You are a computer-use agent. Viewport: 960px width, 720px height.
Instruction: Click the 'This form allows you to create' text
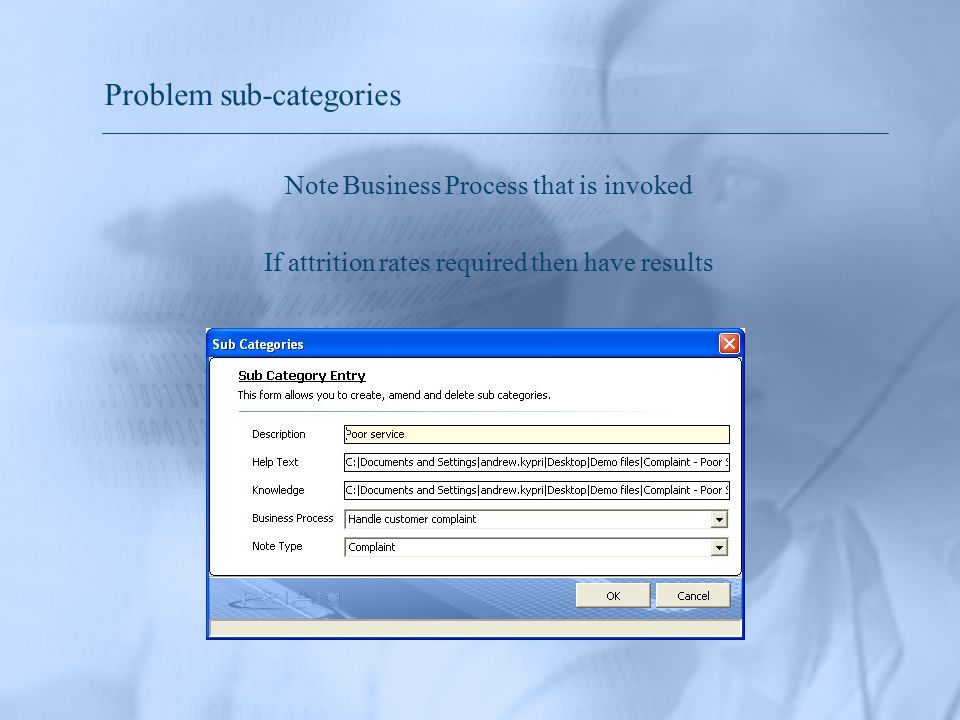click(x=394, y=395)
